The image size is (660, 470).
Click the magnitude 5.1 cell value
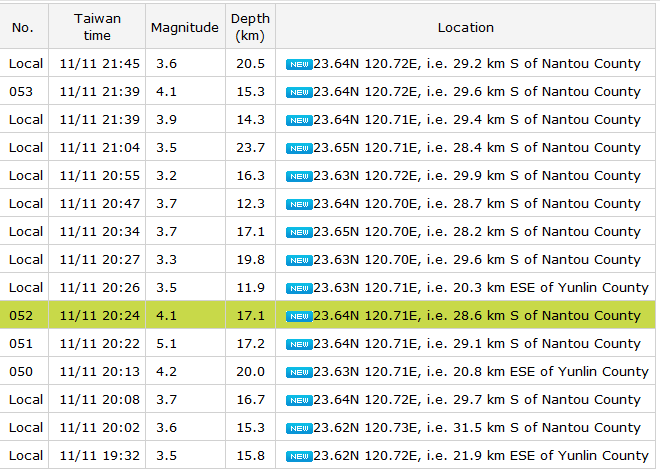point(166,344)
